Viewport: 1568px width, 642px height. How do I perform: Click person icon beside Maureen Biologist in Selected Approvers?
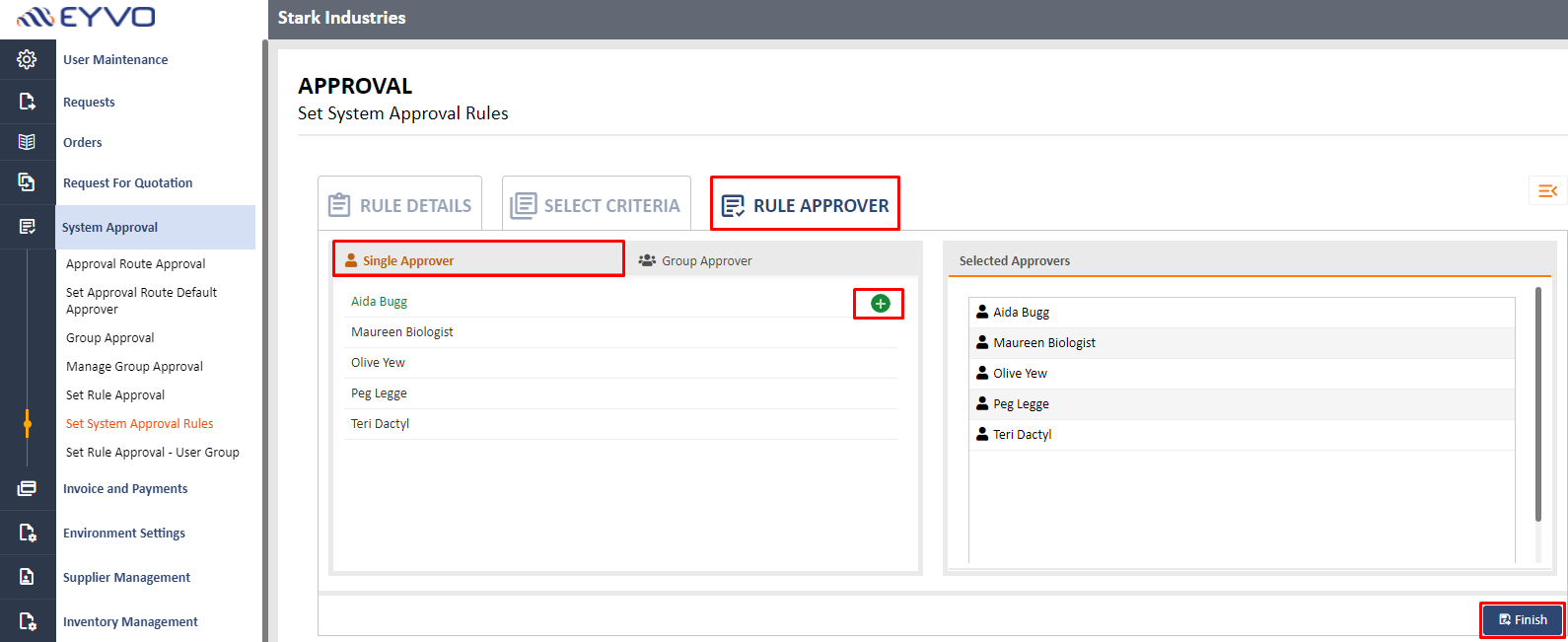[982, 342]
